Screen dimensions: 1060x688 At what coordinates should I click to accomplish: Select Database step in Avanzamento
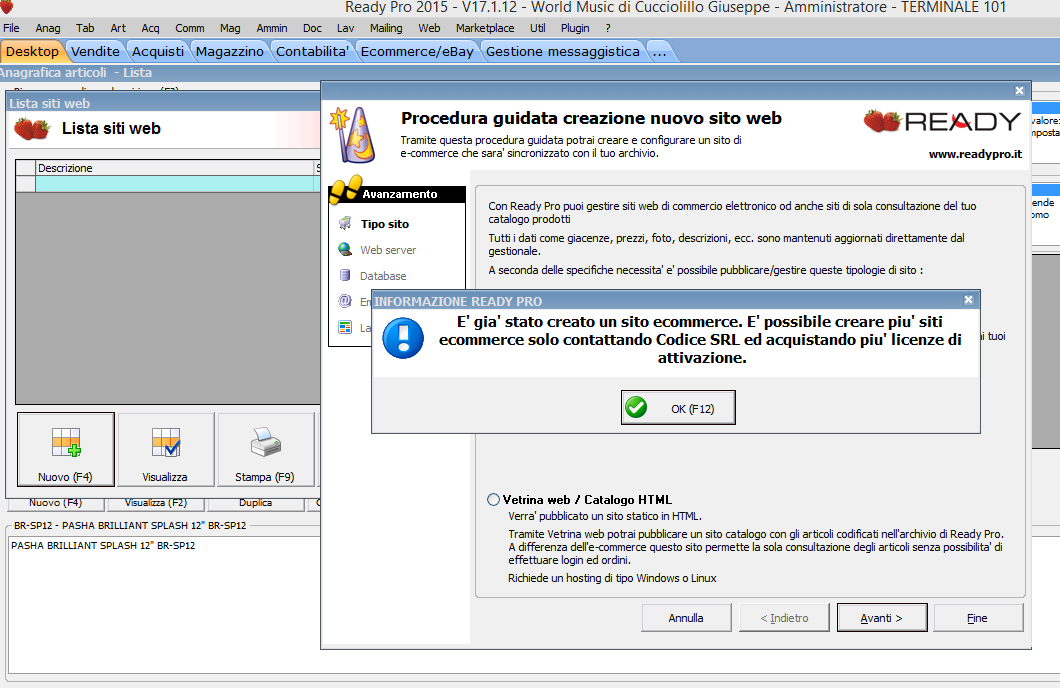click(383, 276)
